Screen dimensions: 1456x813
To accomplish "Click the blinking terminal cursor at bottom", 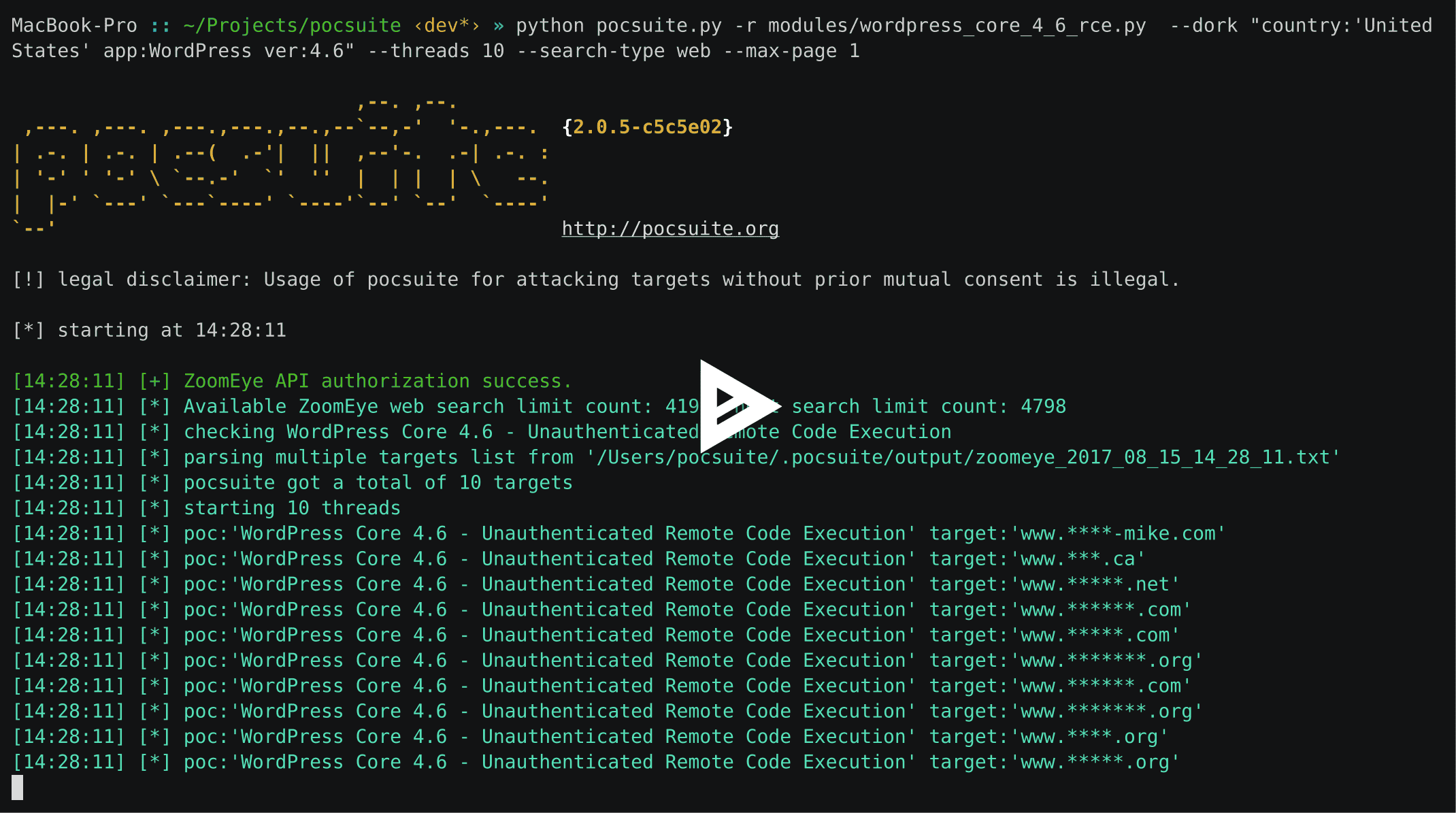I will coord(17,787).
